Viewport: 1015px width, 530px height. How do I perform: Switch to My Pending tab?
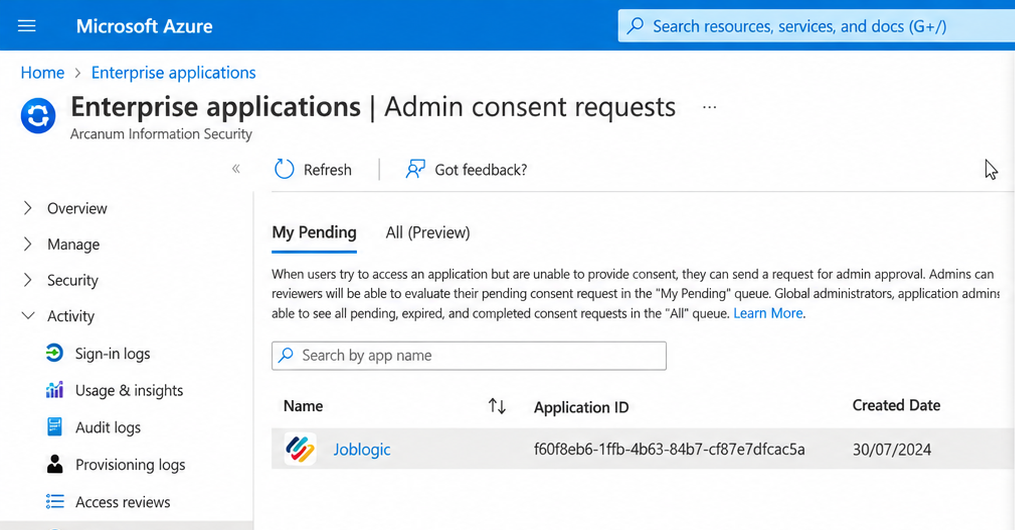click(314, 232)
